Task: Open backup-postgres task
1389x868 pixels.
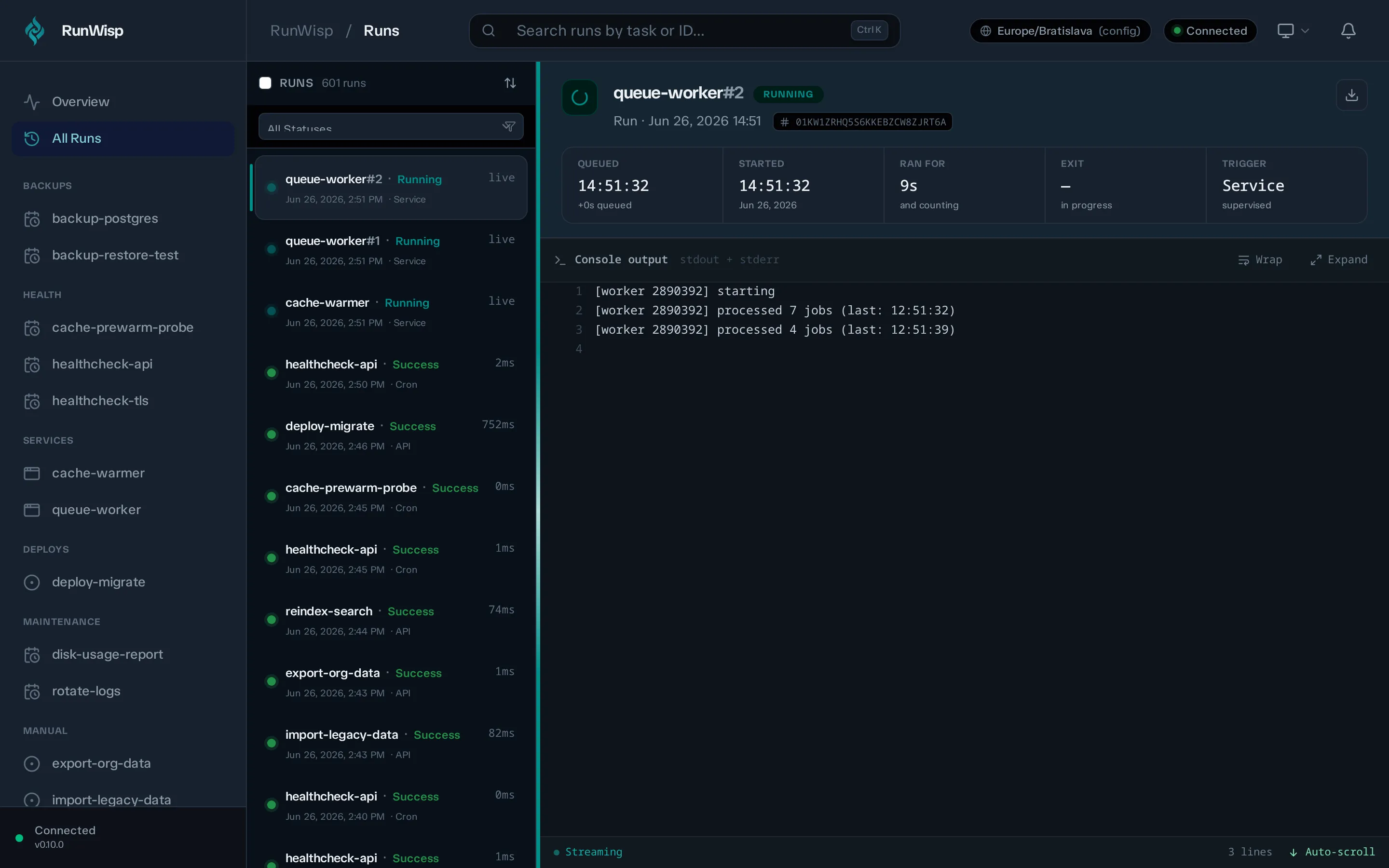Action: point(123,219)
